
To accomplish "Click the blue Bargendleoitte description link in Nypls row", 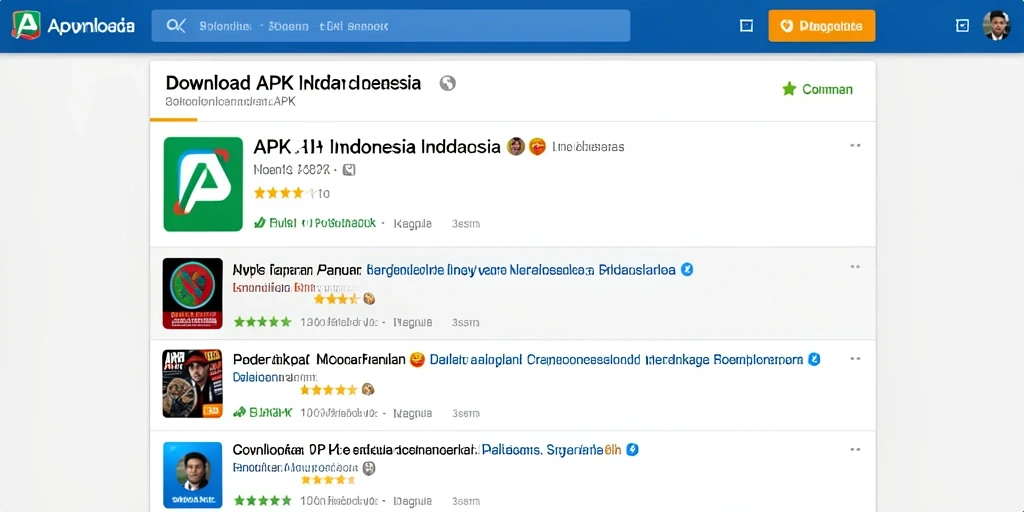I will click(x=520, y=269).
